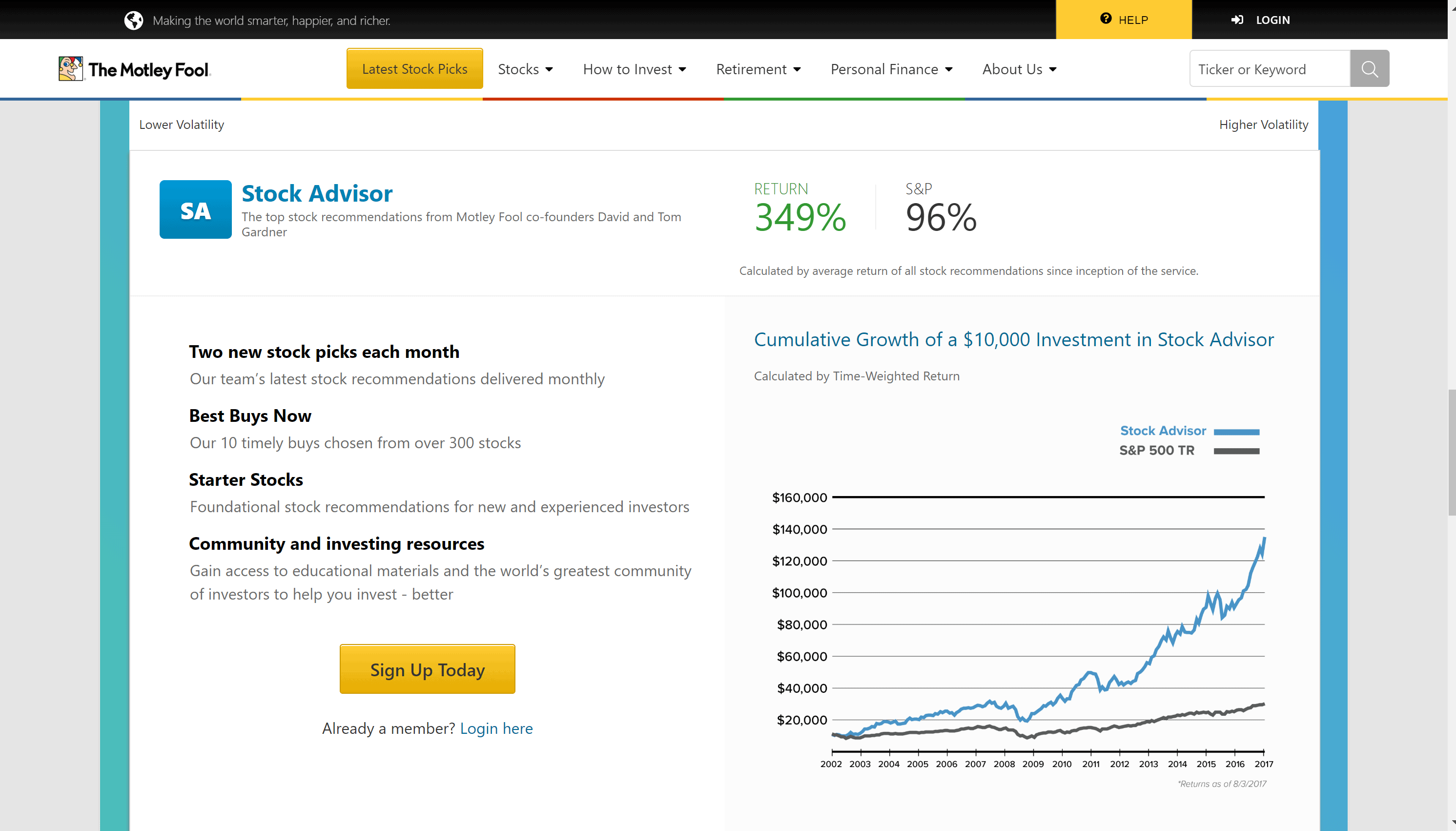Click the 349% return value
The height and width of the screenshot is (831, 1456).
click(x=800, y=217)
